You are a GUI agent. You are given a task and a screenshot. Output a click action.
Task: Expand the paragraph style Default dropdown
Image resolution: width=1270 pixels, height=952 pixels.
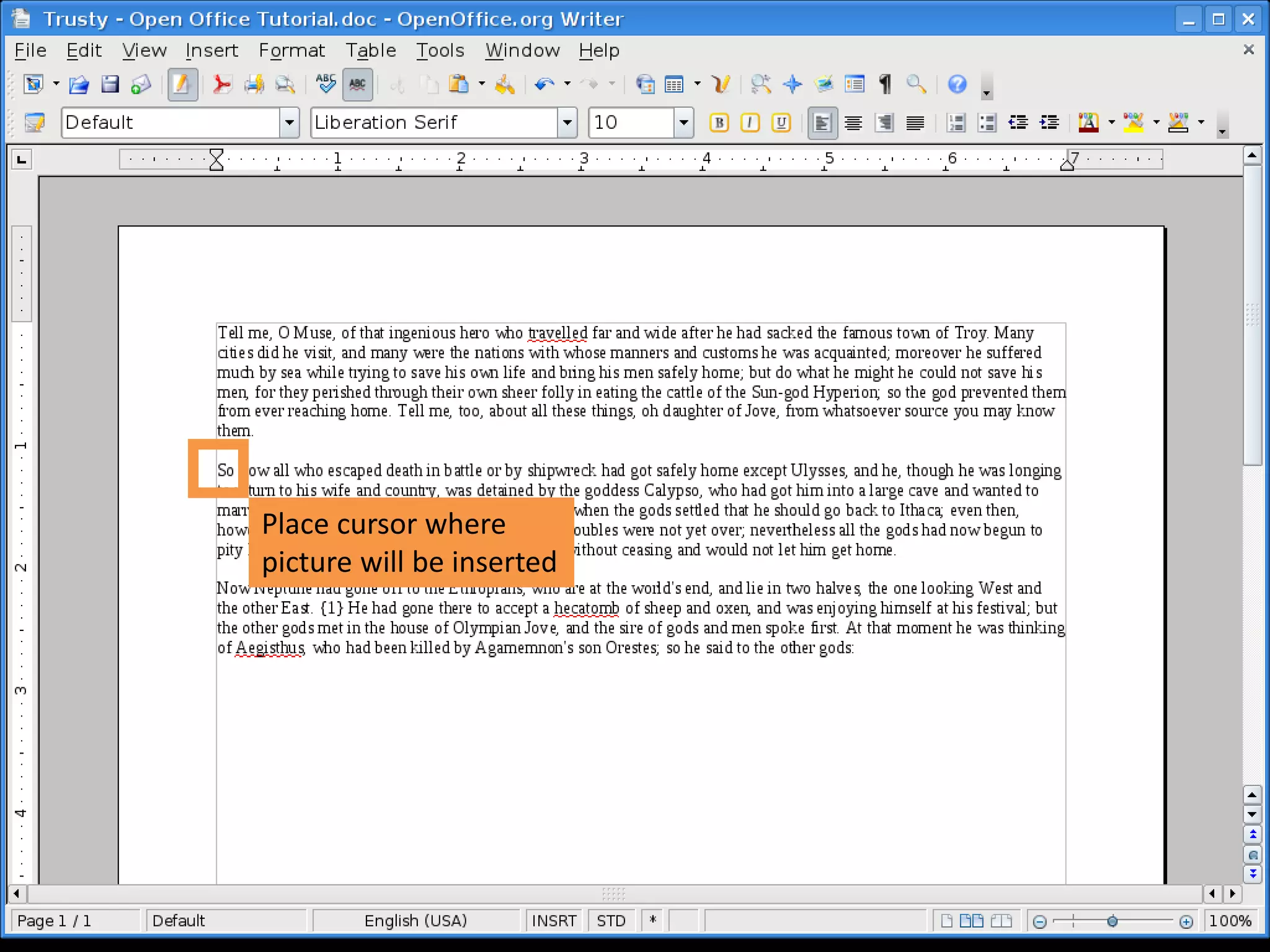(289, 122)
